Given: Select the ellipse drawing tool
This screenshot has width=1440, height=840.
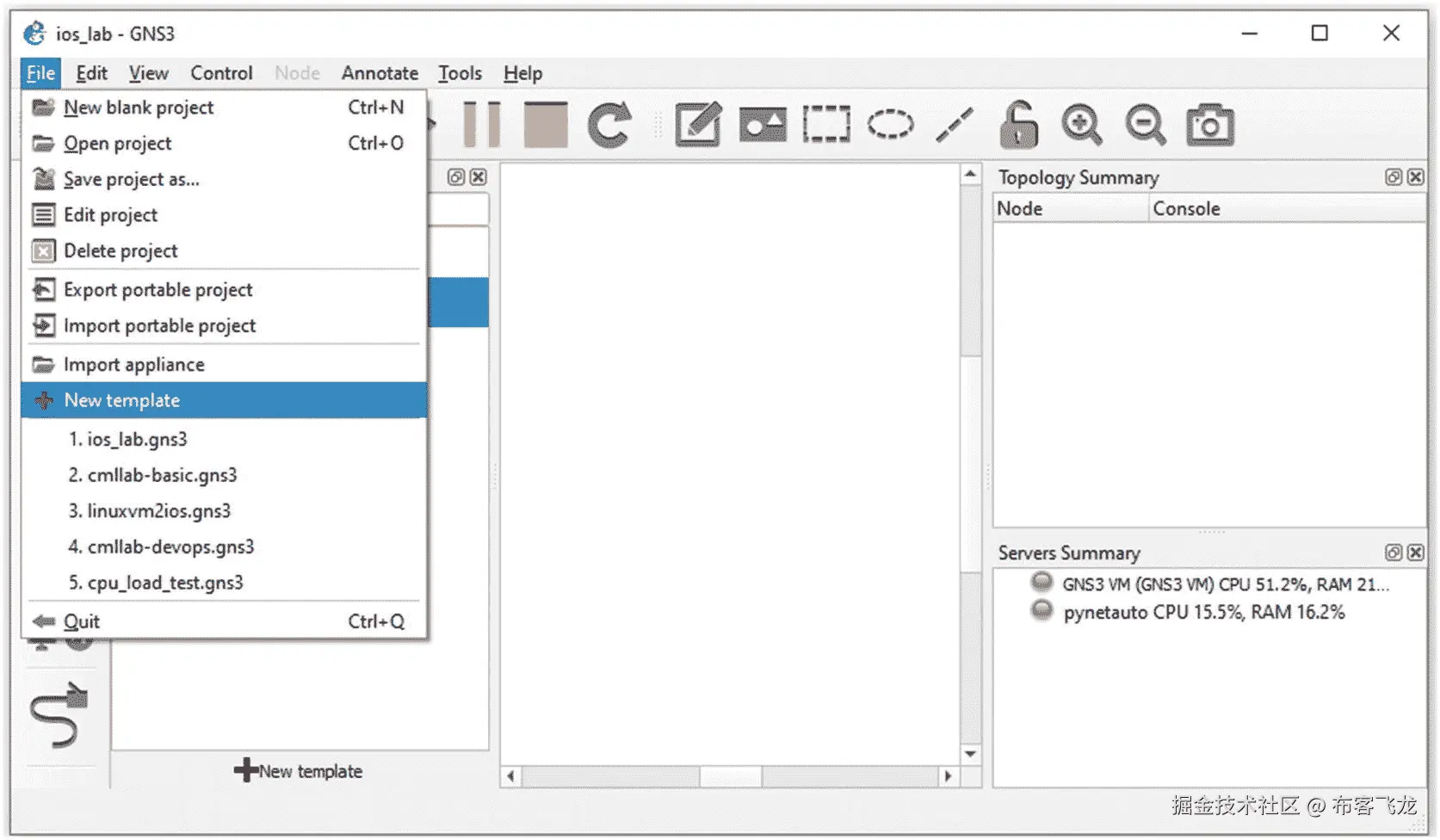Looking at the screenshot, I should (x=890, y=123).
